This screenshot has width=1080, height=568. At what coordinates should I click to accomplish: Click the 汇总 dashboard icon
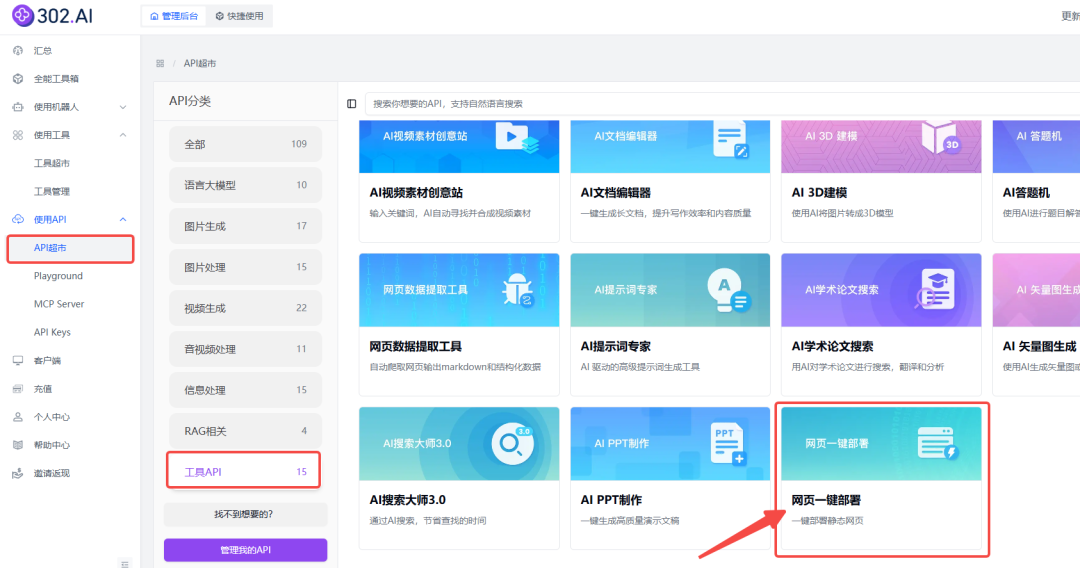coord(18,50)
